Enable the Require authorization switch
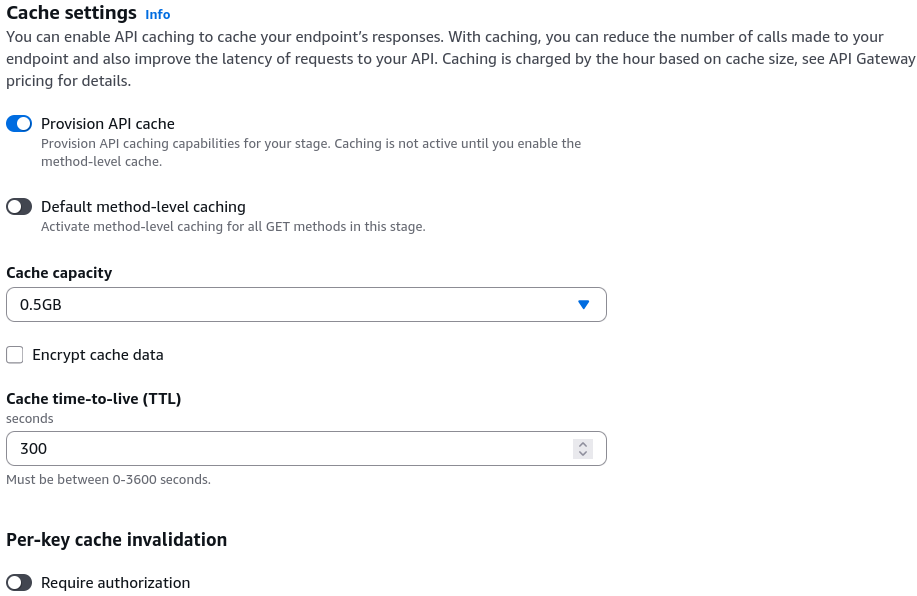The height and width of the screenshot is (596, 917). coord(19,583)
